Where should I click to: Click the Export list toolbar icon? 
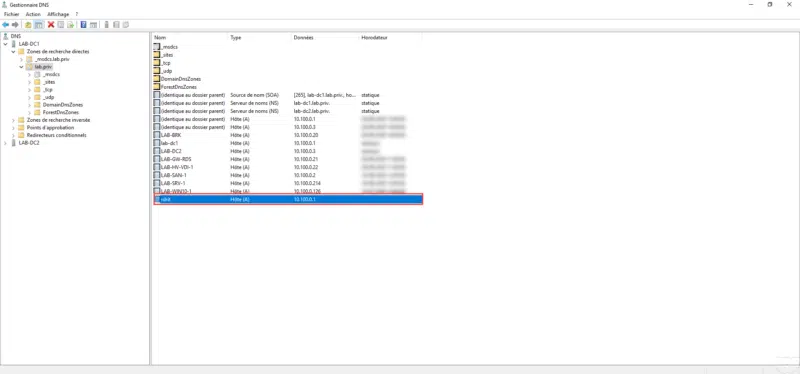click(70, 24)
